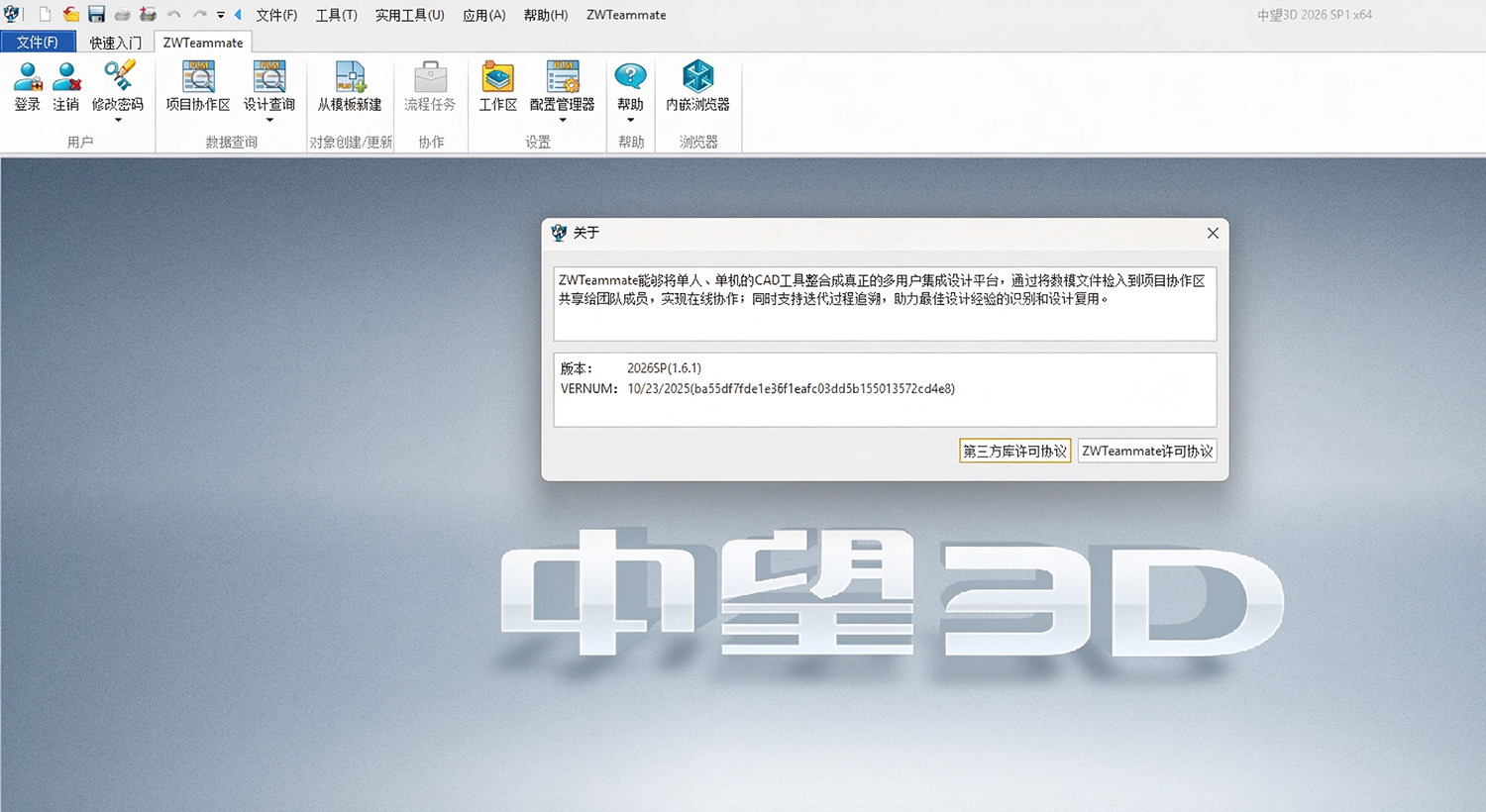Click the 关于 dialog title text

tap(586, 233)
